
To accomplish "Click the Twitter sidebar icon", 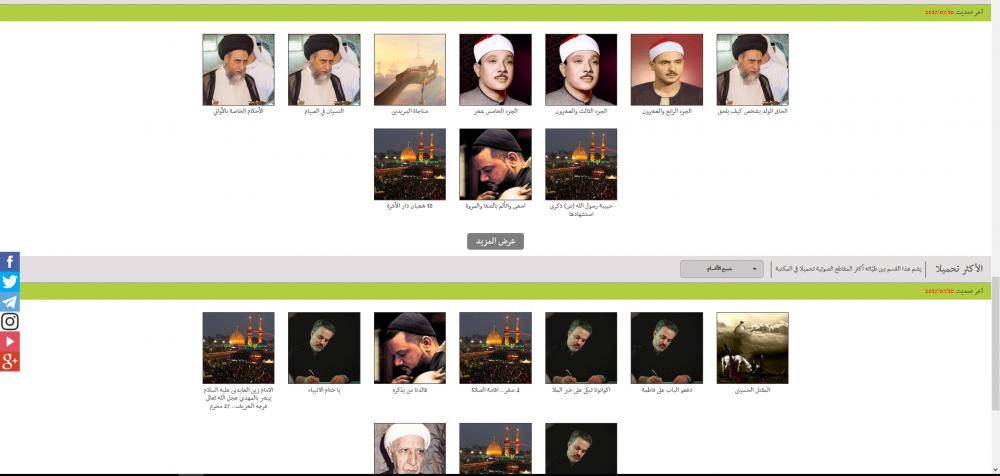I will coord(10,281).
